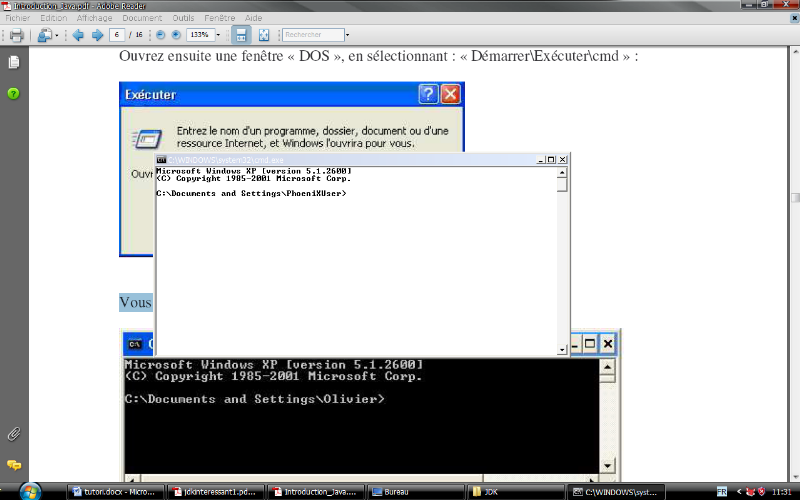This screenshot has height=500, width=800.
Task: Open the collaboration/meeting icon in toolbar
Action: click(x=45, y=35)
